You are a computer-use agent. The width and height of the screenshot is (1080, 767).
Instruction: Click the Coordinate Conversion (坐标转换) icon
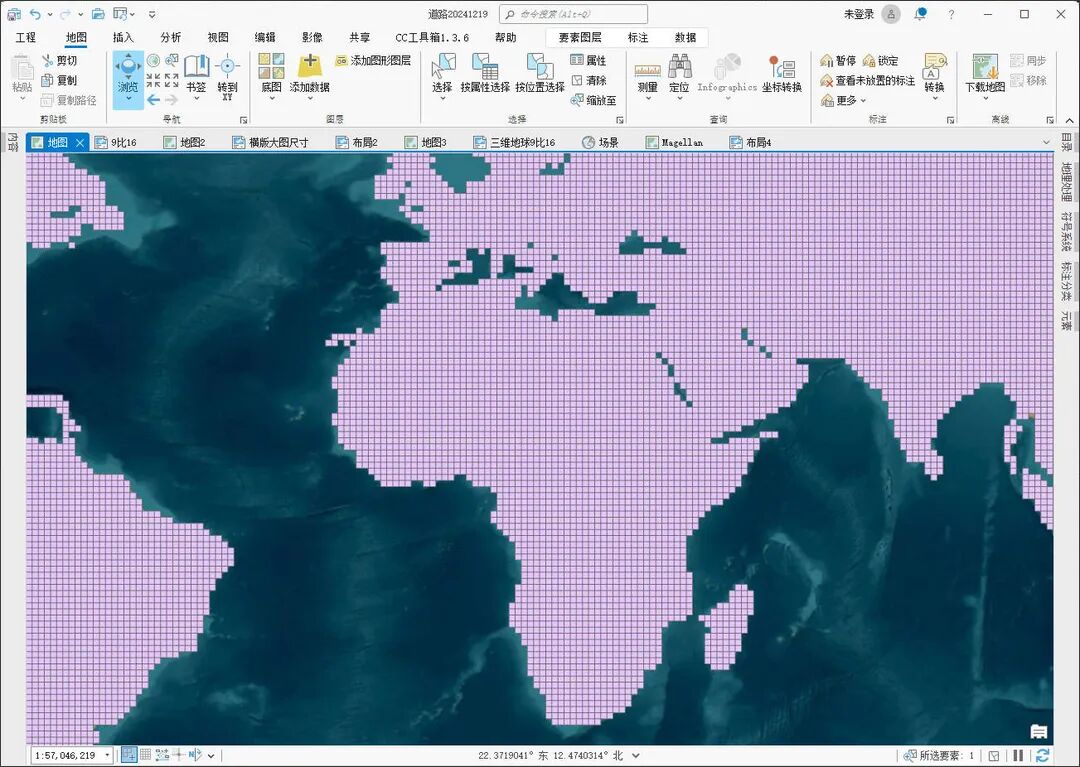point(782,67)
